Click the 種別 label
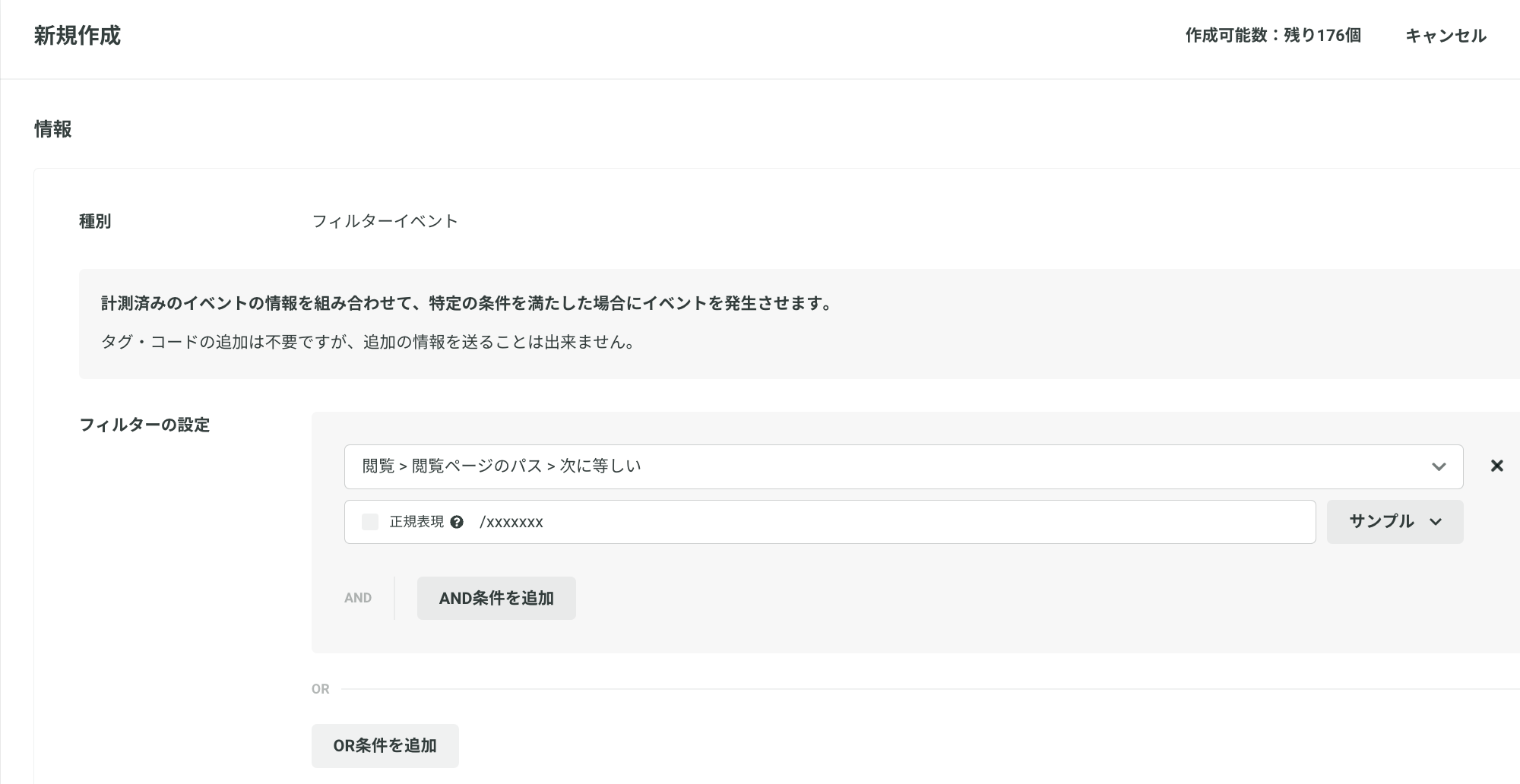This screenshot has width=1520, height=784. 95,221
